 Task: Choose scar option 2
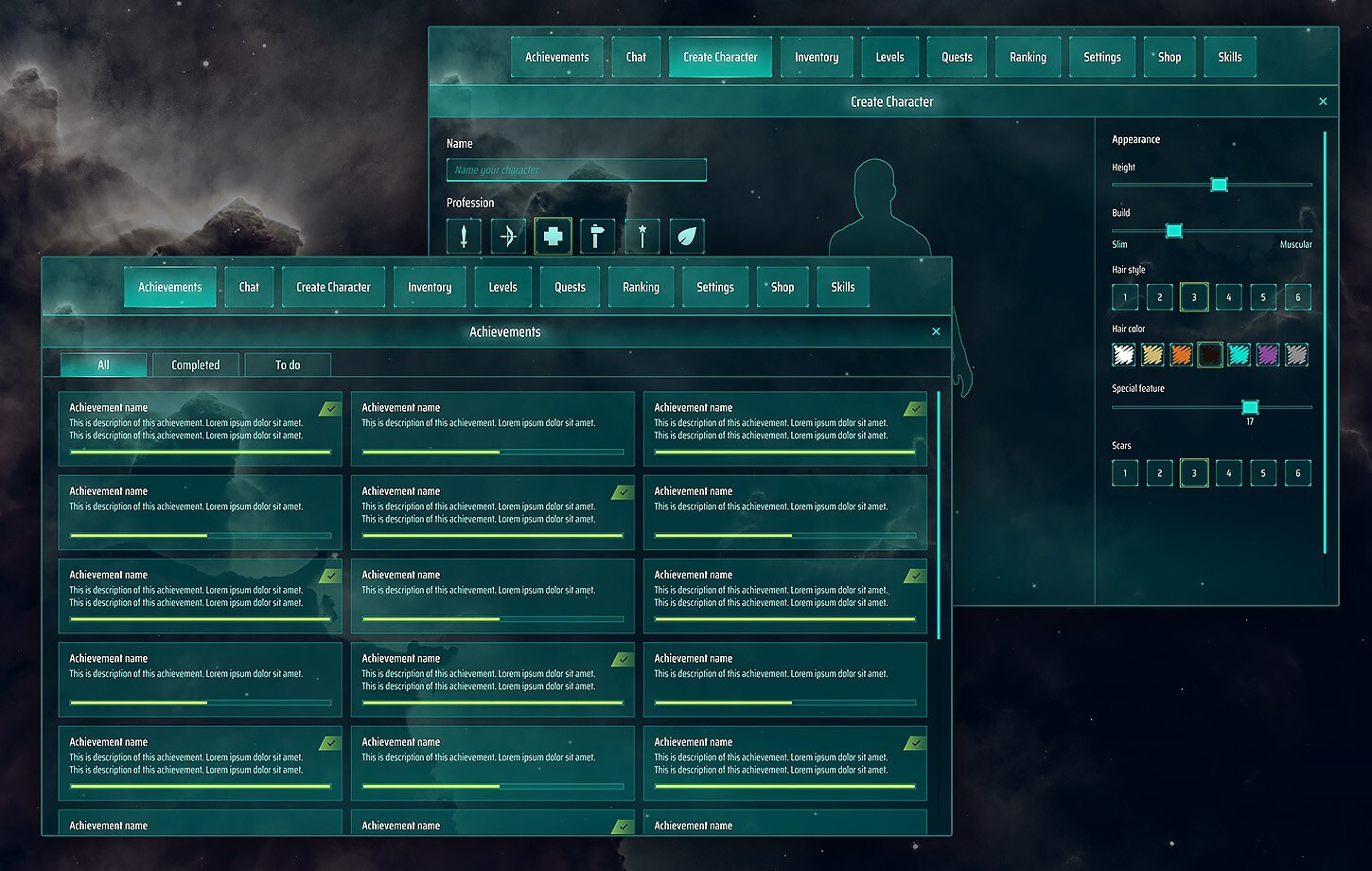[x=1159, y=472]
